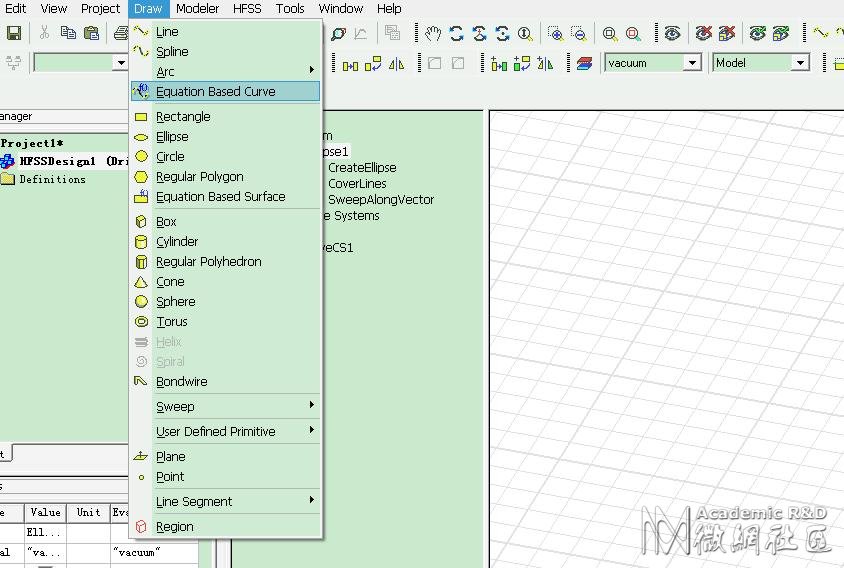Choose Cone from the Draw menu

[226, 282]
